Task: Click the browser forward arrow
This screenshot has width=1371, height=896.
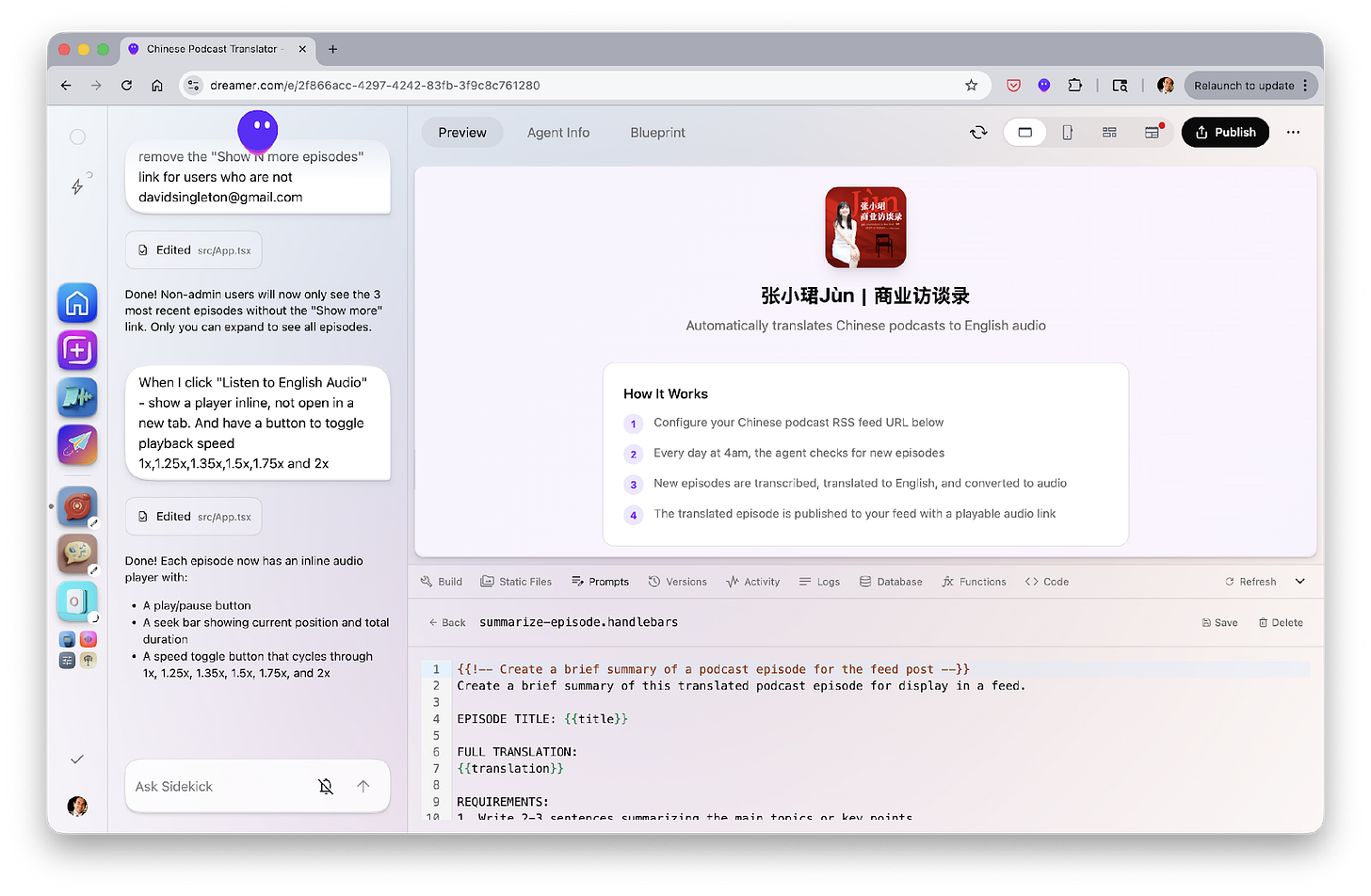Action: click(x=96, y=86)
